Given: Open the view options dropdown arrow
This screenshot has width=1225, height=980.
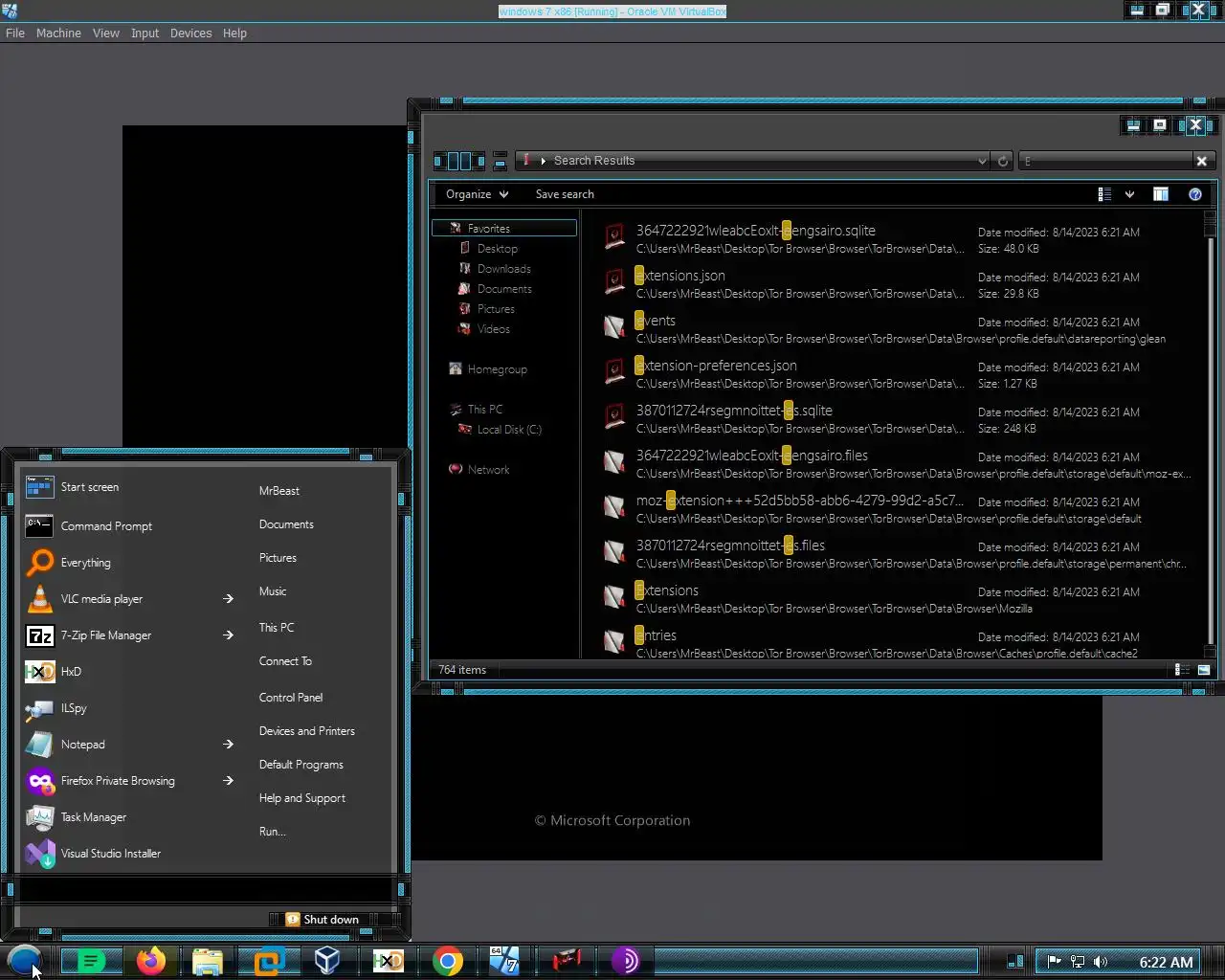Looking at the screenshot, I should [1129, 194].
